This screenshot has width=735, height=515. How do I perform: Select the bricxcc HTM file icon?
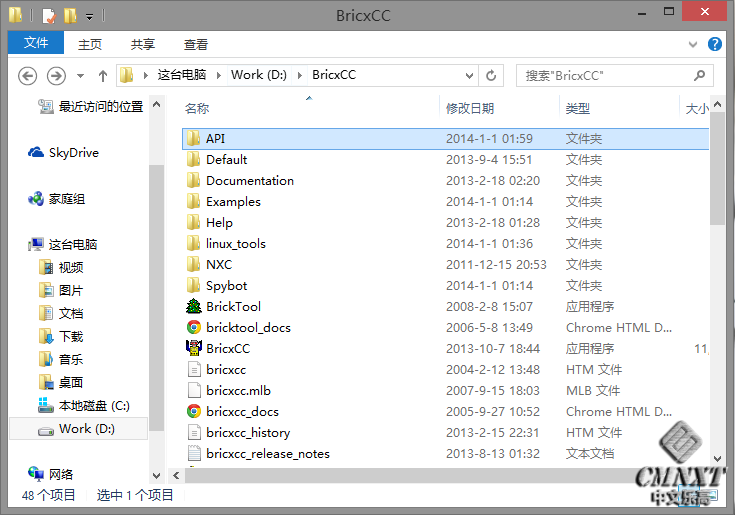pos(194,369)
